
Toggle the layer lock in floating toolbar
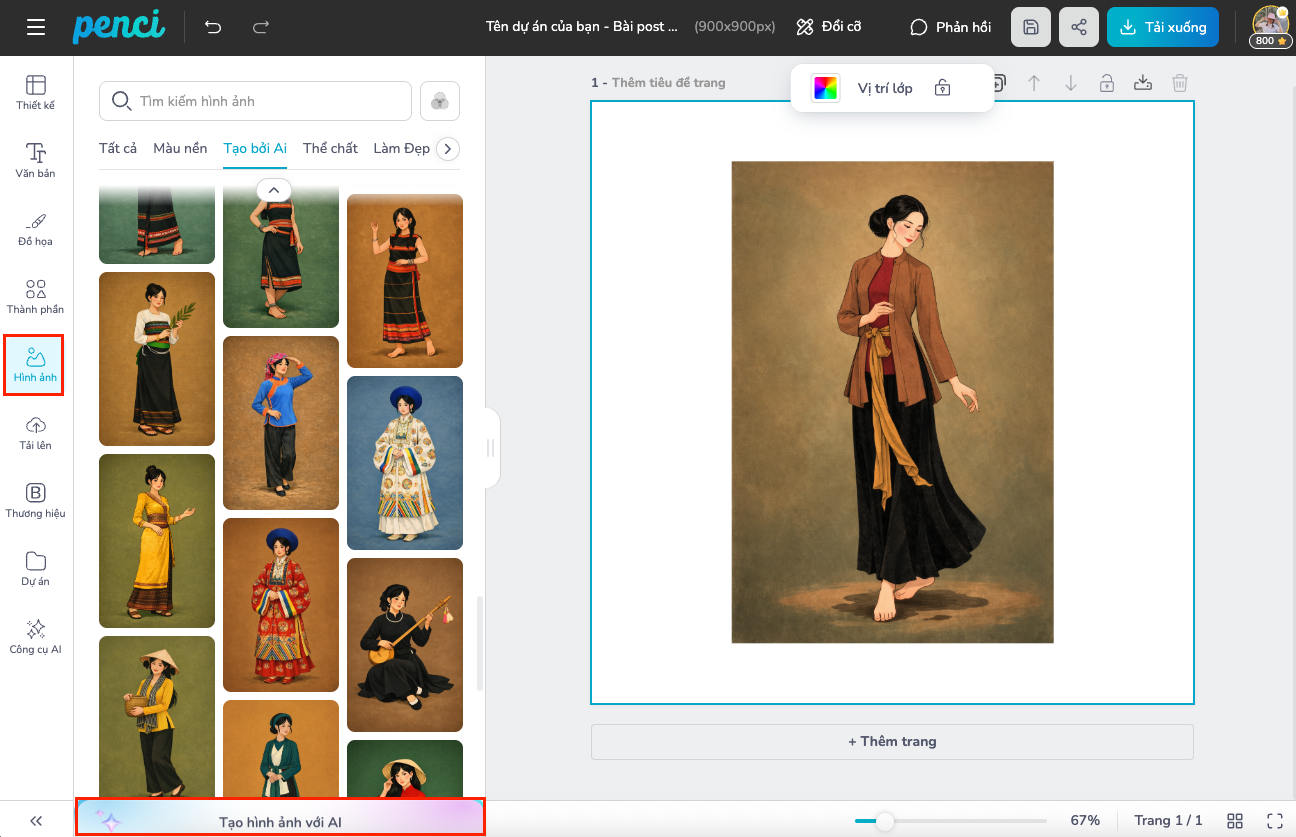(x=942, y=88)
